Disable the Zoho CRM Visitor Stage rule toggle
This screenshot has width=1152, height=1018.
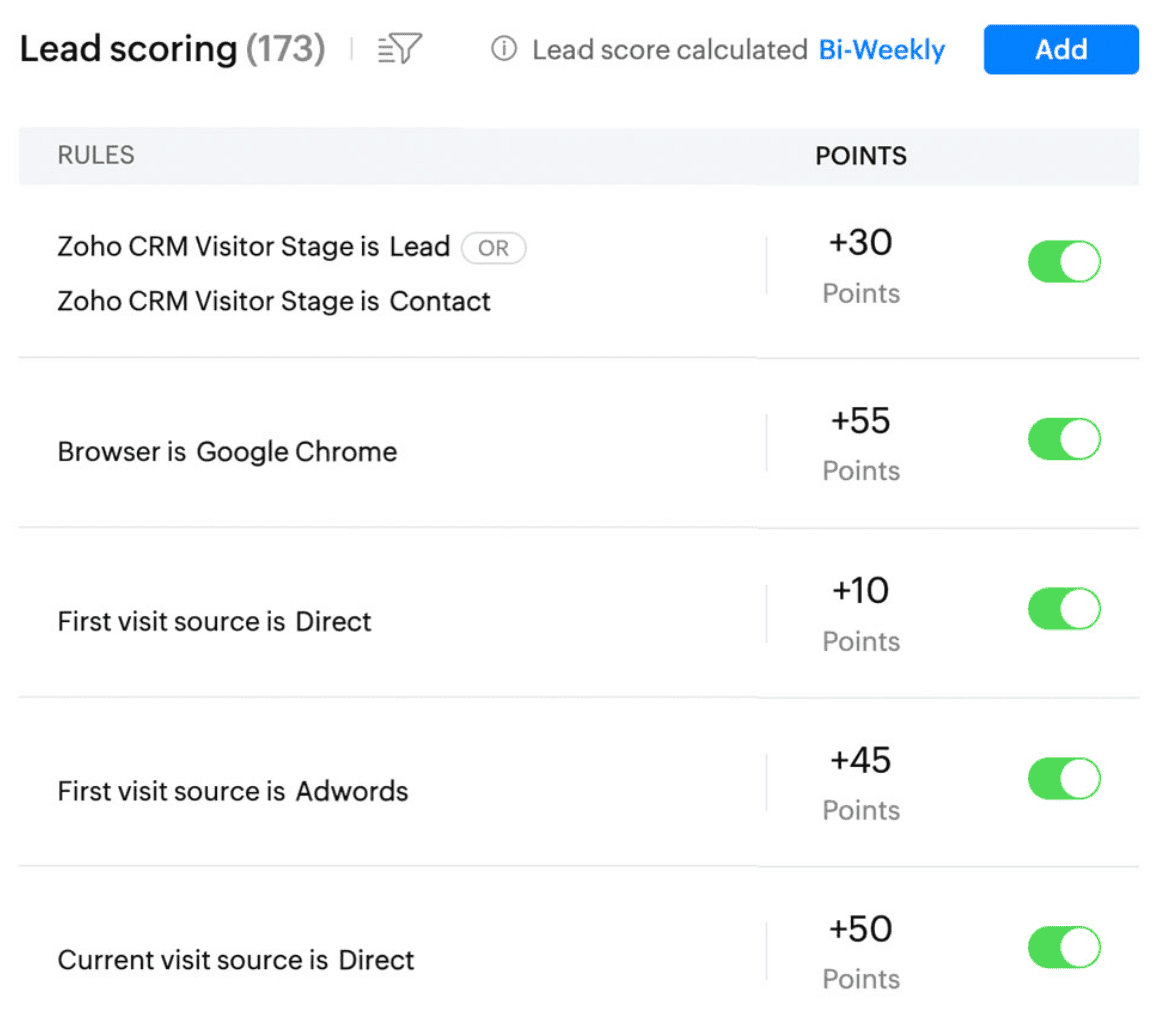pos(1064,262)
